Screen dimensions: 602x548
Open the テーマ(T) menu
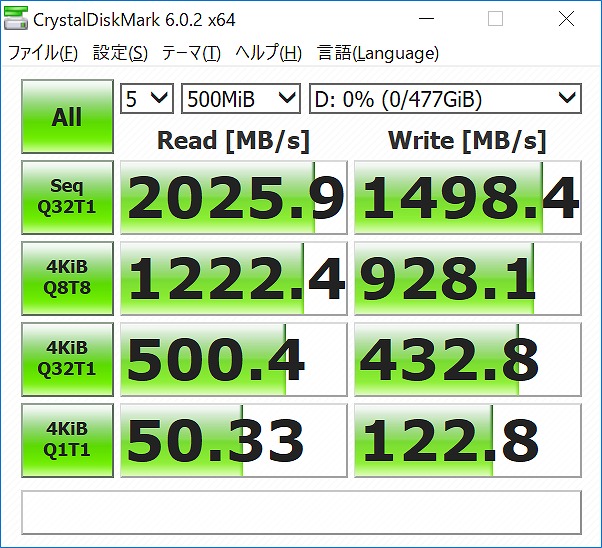click(191, 53)
